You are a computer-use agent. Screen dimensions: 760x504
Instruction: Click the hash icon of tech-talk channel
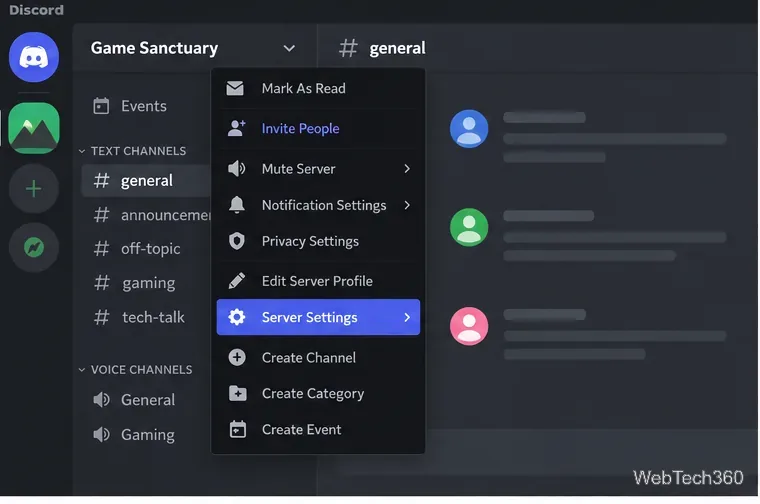tap(101, 317)
